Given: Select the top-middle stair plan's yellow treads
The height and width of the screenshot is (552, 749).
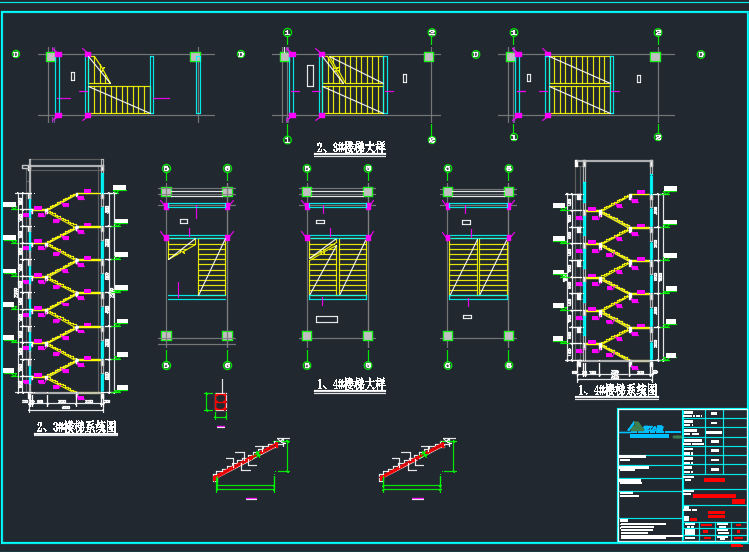Looking at the screenshot, I should coord(353,85).
